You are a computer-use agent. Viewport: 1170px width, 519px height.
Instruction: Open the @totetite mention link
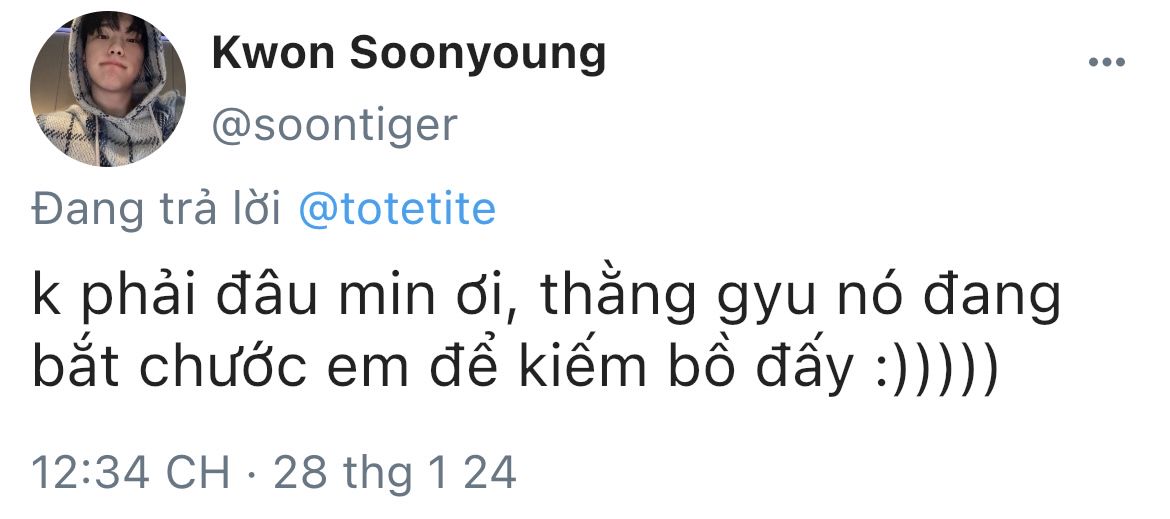point(397,210)
